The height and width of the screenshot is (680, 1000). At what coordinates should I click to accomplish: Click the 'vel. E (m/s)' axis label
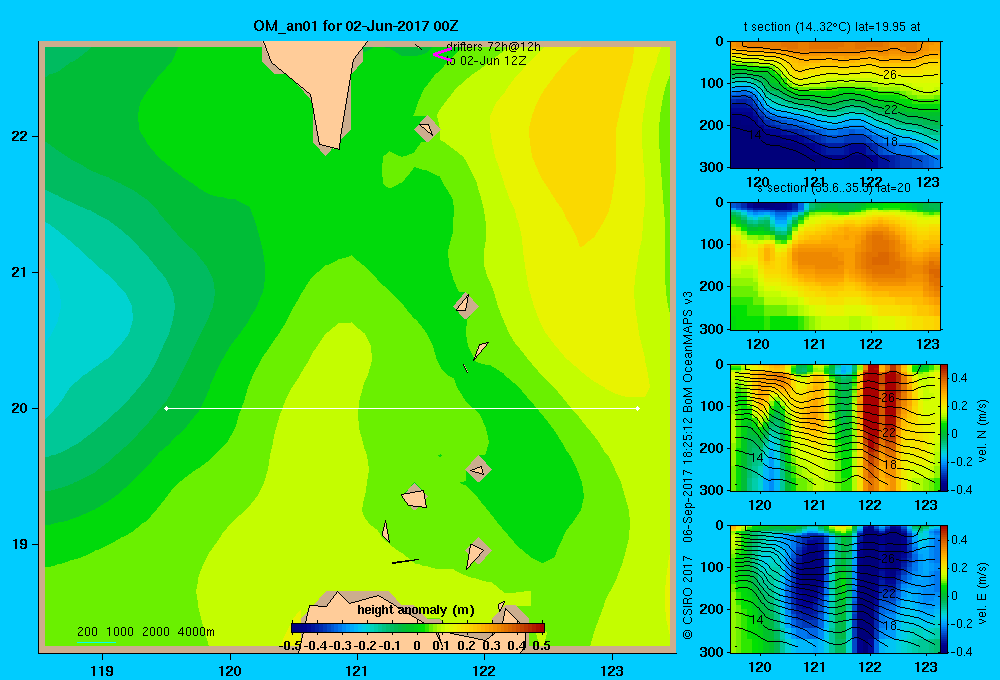tap(982, 593)
